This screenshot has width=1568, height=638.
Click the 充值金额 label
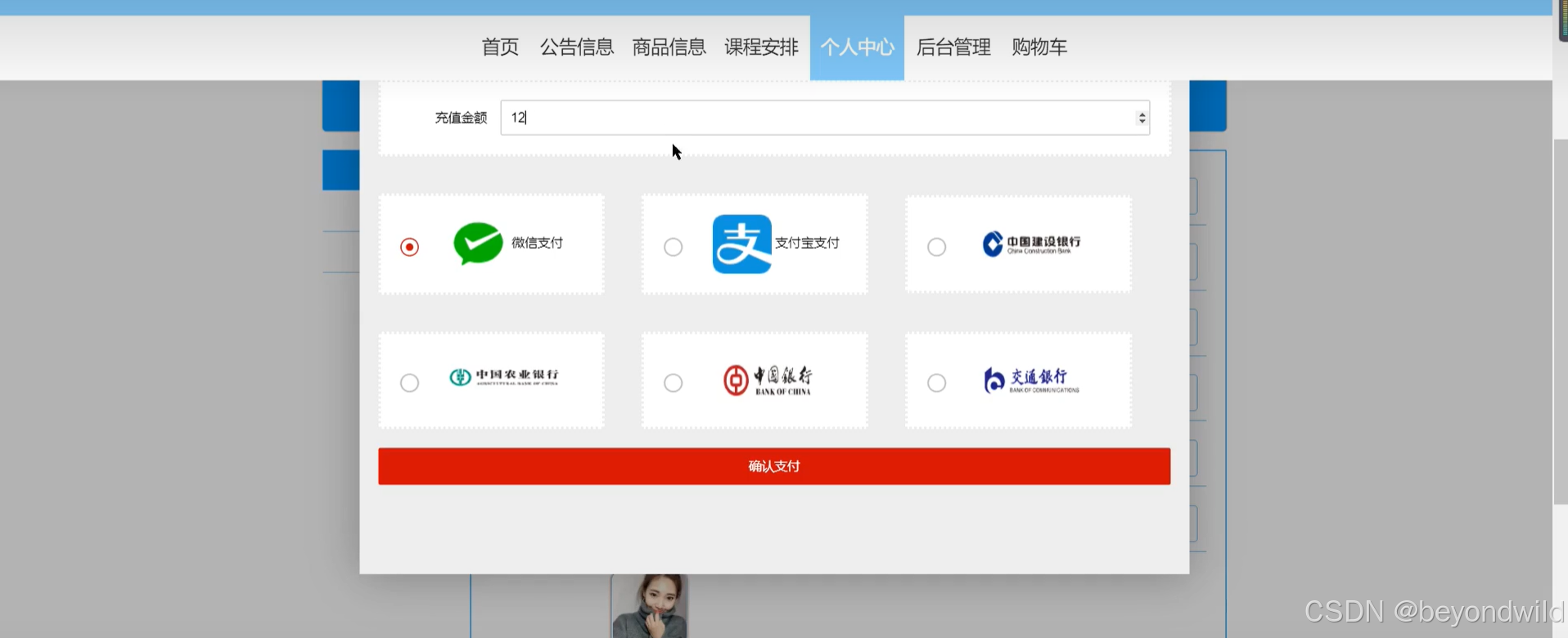coord(461,118)
